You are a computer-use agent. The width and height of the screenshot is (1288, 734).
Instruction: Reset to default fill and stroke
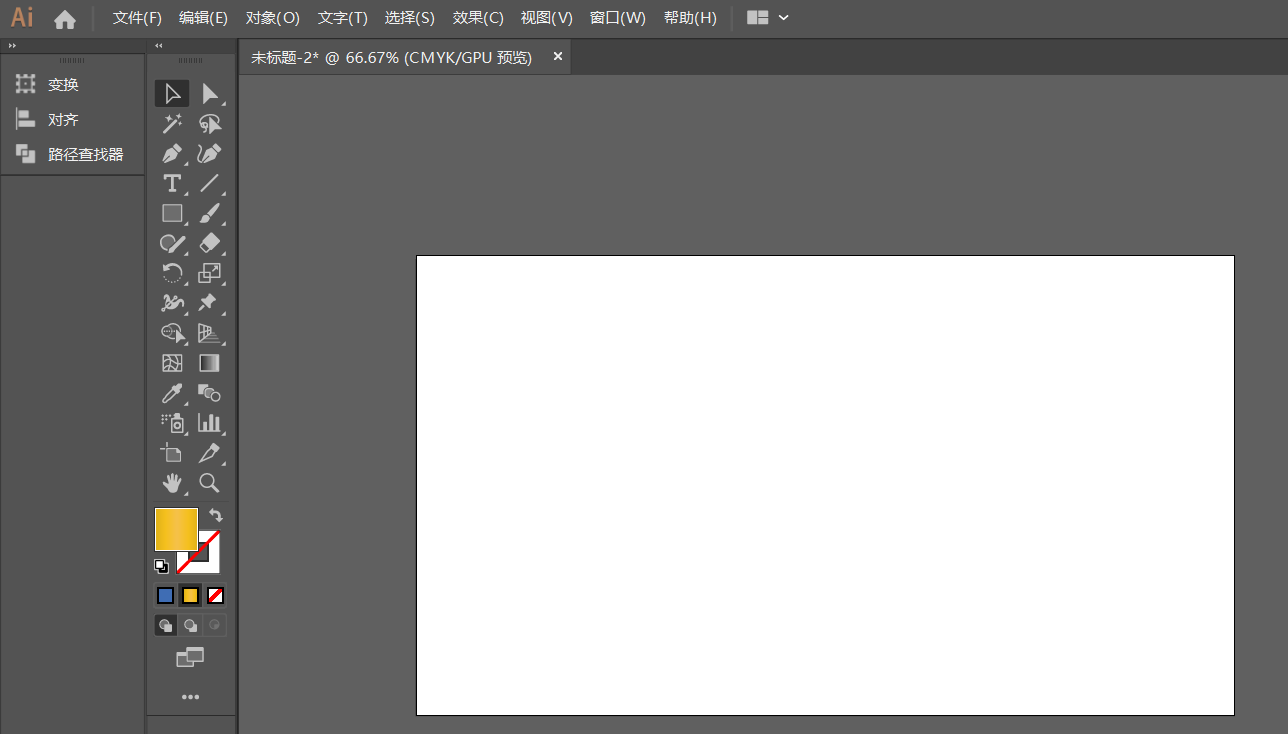(x=161, y=566)
